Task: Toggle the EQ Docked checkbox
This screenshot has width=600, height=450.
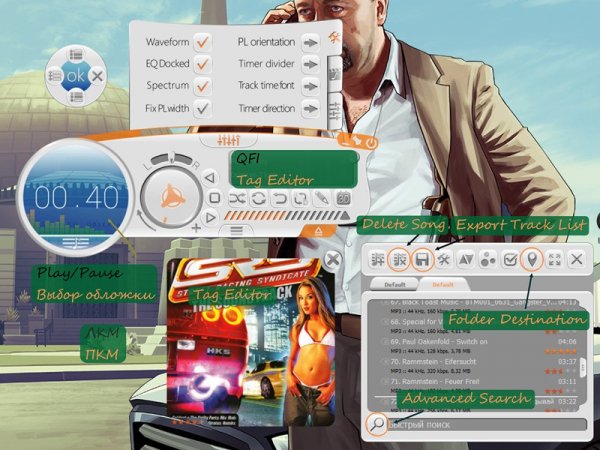Action: coord(202,64)
